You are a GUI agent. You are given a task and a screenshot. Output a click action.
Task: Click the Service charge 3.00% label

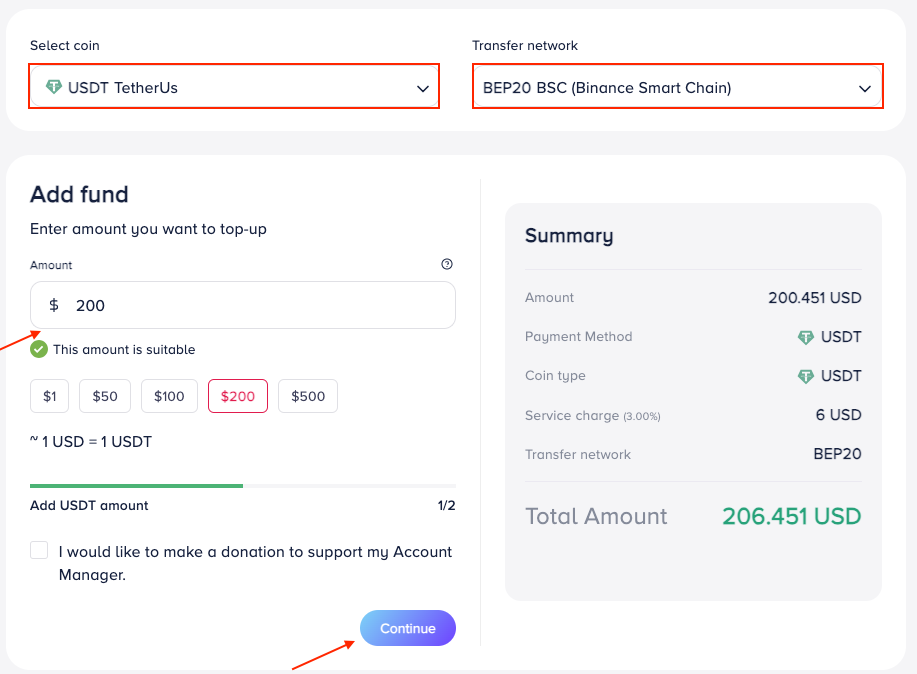[x=592, y=415]
